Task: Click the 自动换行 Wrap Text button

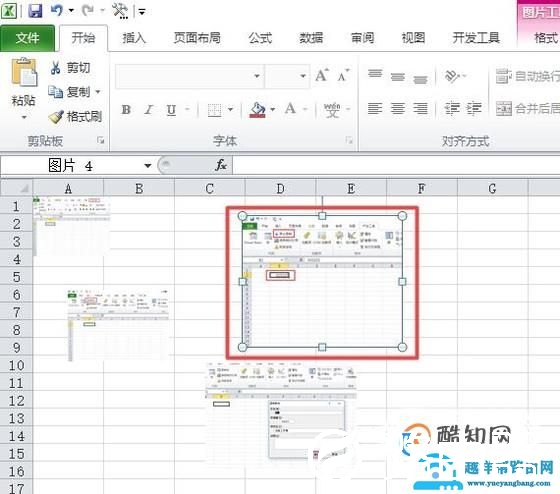Action: point(528,76)
